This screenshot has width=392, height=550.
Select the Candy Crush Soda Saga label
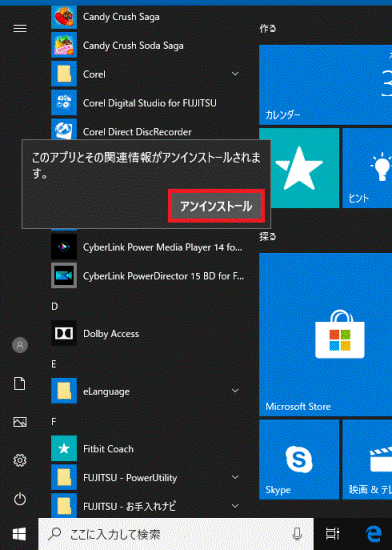point(133,46)
